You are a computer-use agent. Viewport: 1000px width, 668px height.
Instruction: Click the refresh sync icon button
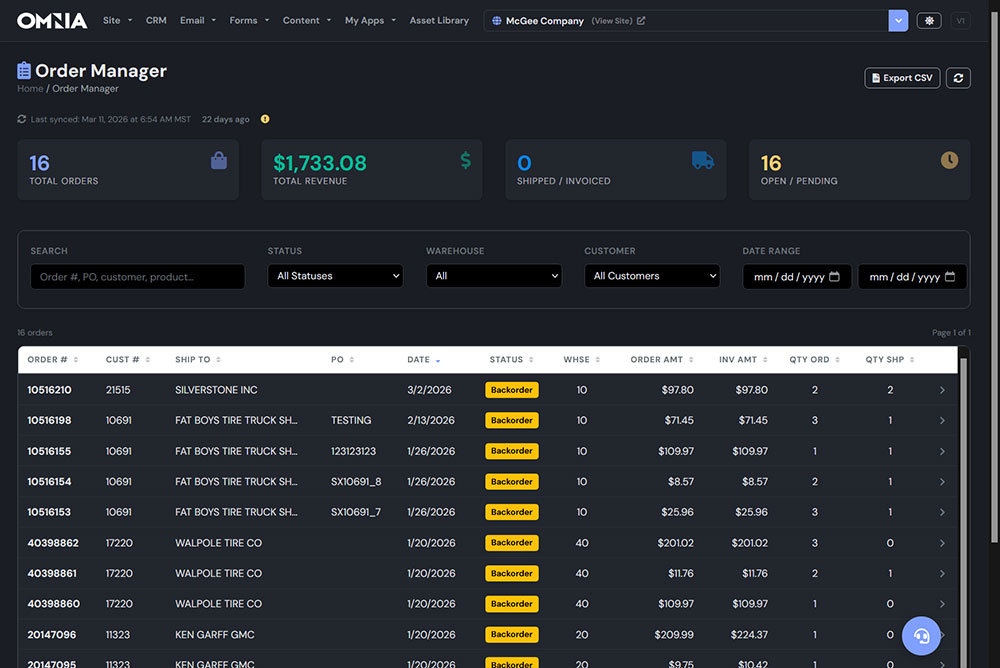coord(958,78)
